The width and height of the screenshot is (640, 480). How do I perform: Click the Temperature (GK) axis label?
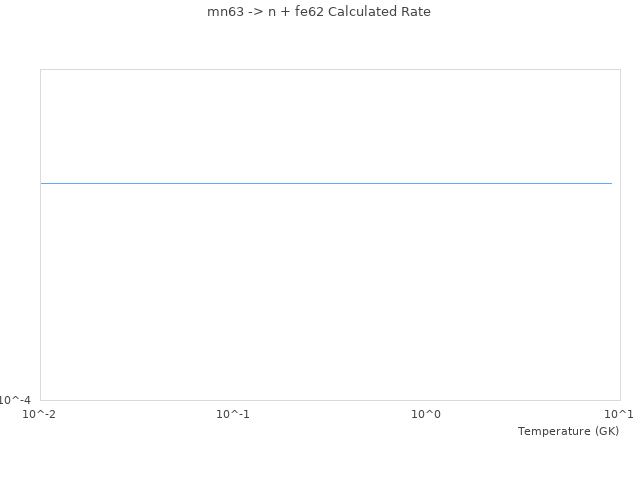click(568, 431)
